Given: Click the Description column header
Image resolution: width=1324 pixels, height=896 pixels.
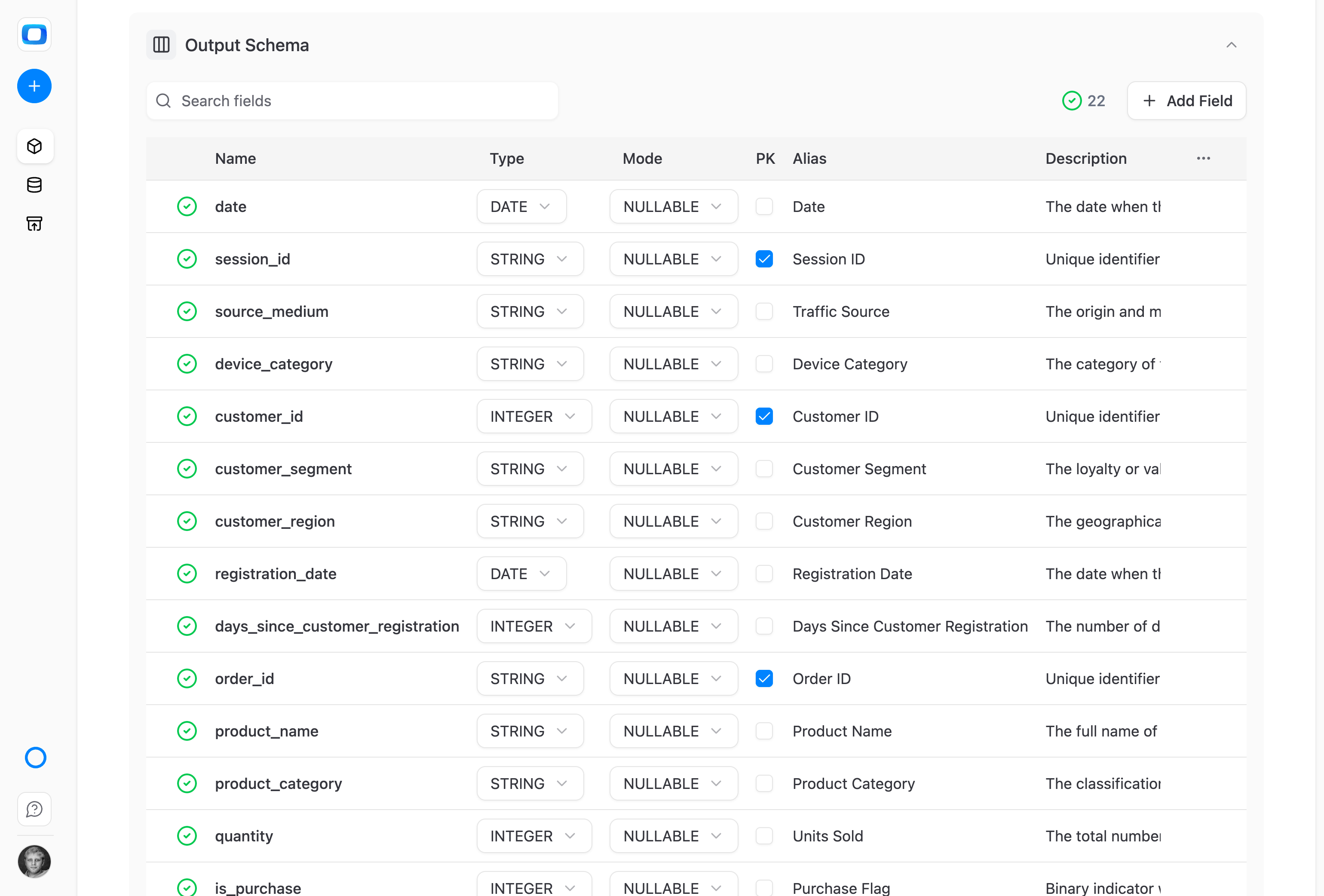Looking at the screenshot, I should 1086,159.
